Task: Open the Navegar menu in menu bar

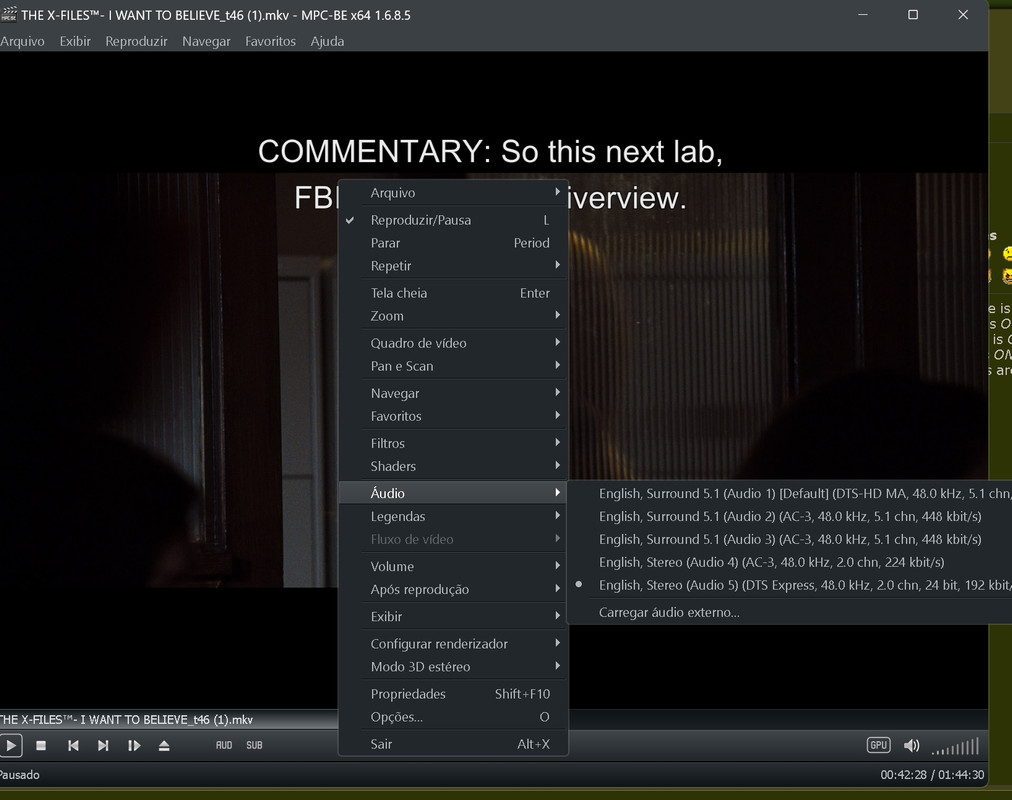Action: [x=206, y=41]
